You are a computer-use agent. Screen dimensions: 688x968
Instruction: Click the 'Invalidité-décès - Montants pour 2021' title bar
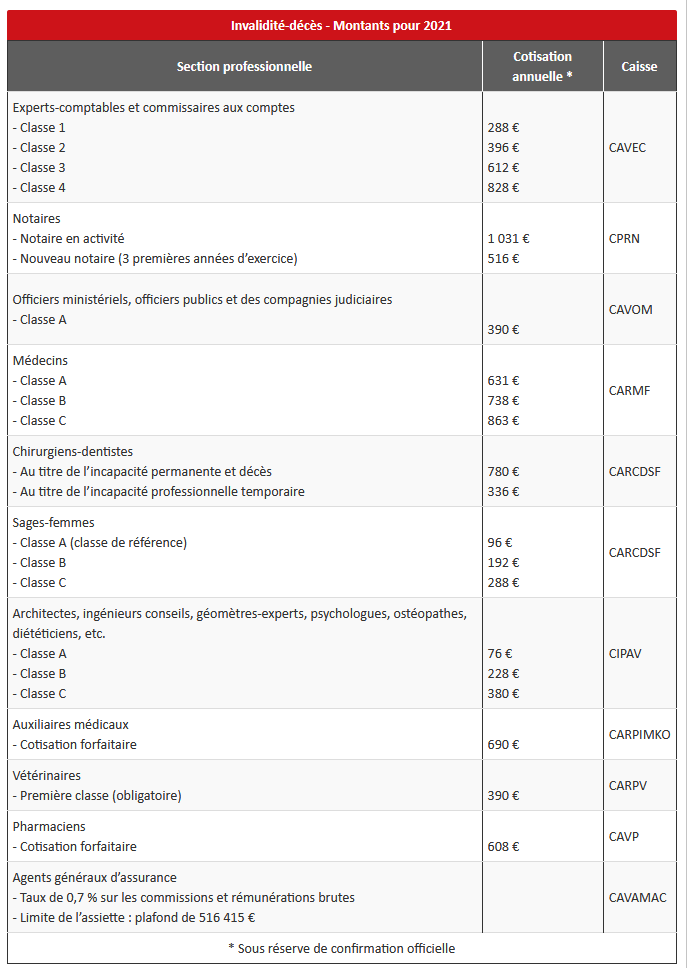pos(342,25)
